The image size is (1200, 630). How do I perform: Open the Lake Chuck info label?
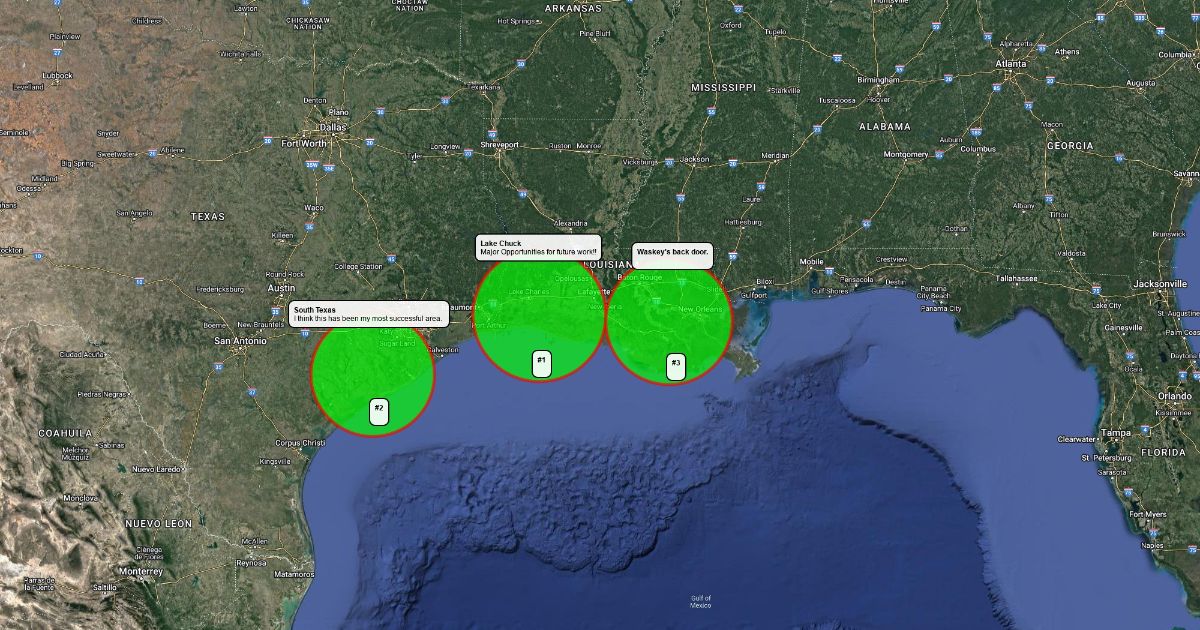pyautogui.click(x=539, y=248)
